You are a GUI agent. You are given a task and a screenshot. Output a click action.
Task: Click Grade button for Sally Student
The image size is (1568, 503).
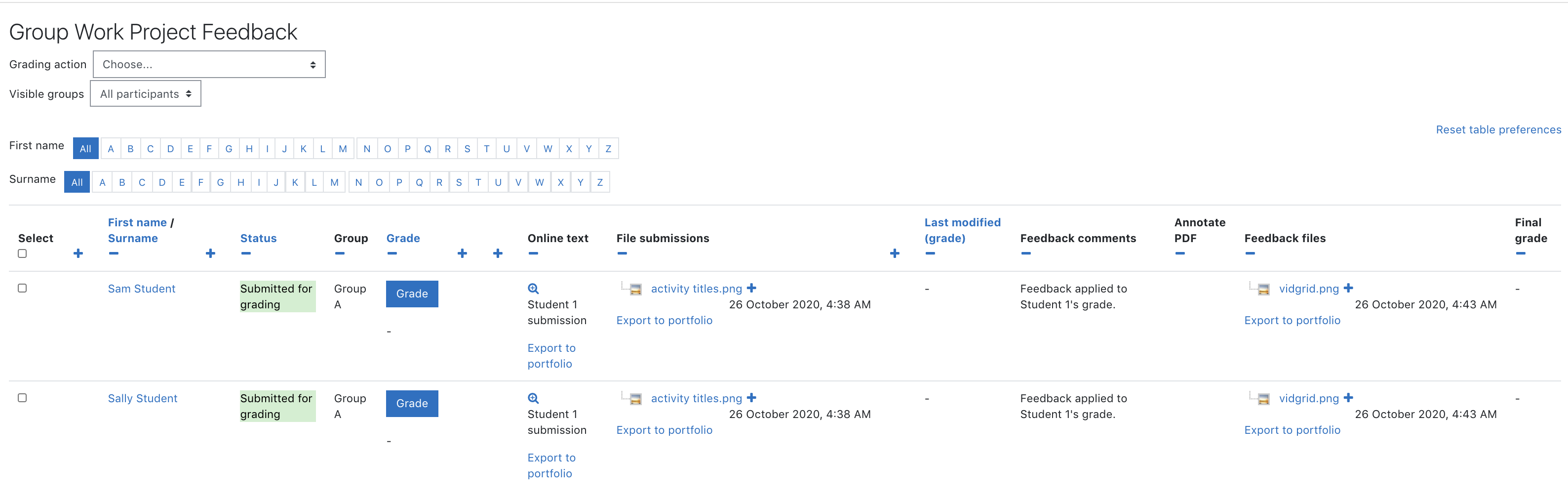(x=412, y=403)
